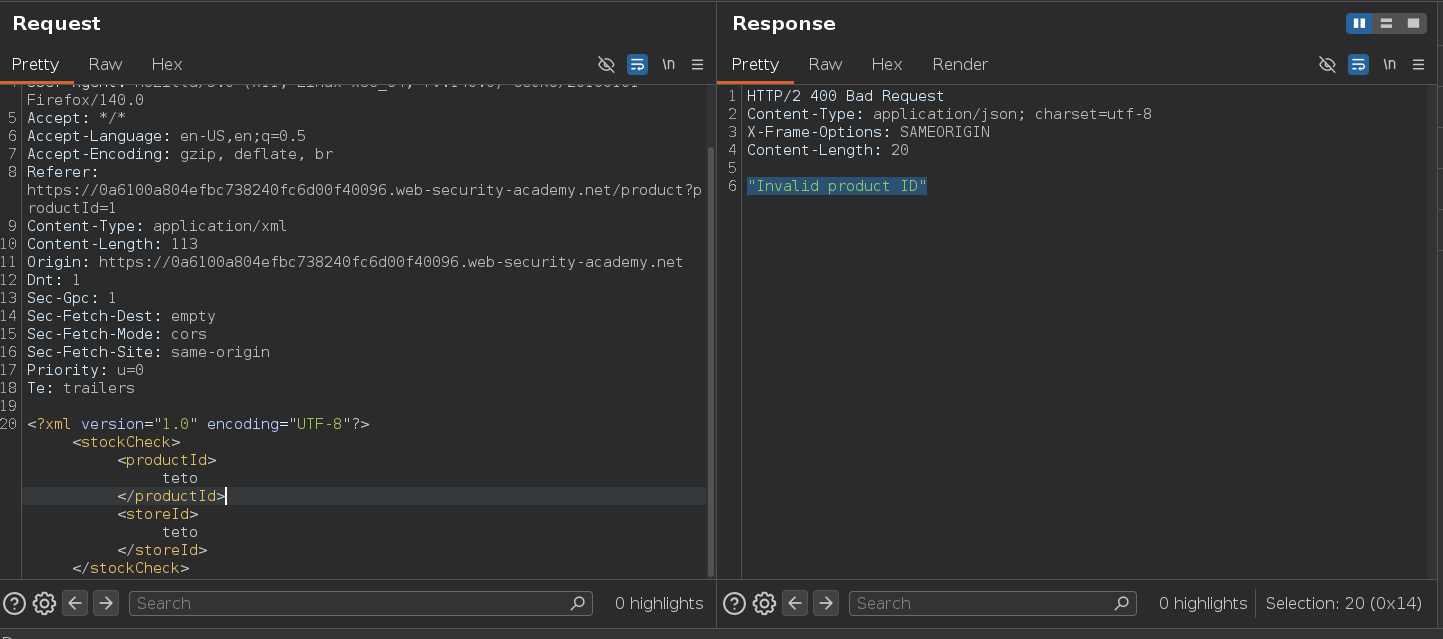Click 'Sec-Fetch-Site: same-origin' header
This screenshot has height=639, width=1443.
[x=148, y=352]
